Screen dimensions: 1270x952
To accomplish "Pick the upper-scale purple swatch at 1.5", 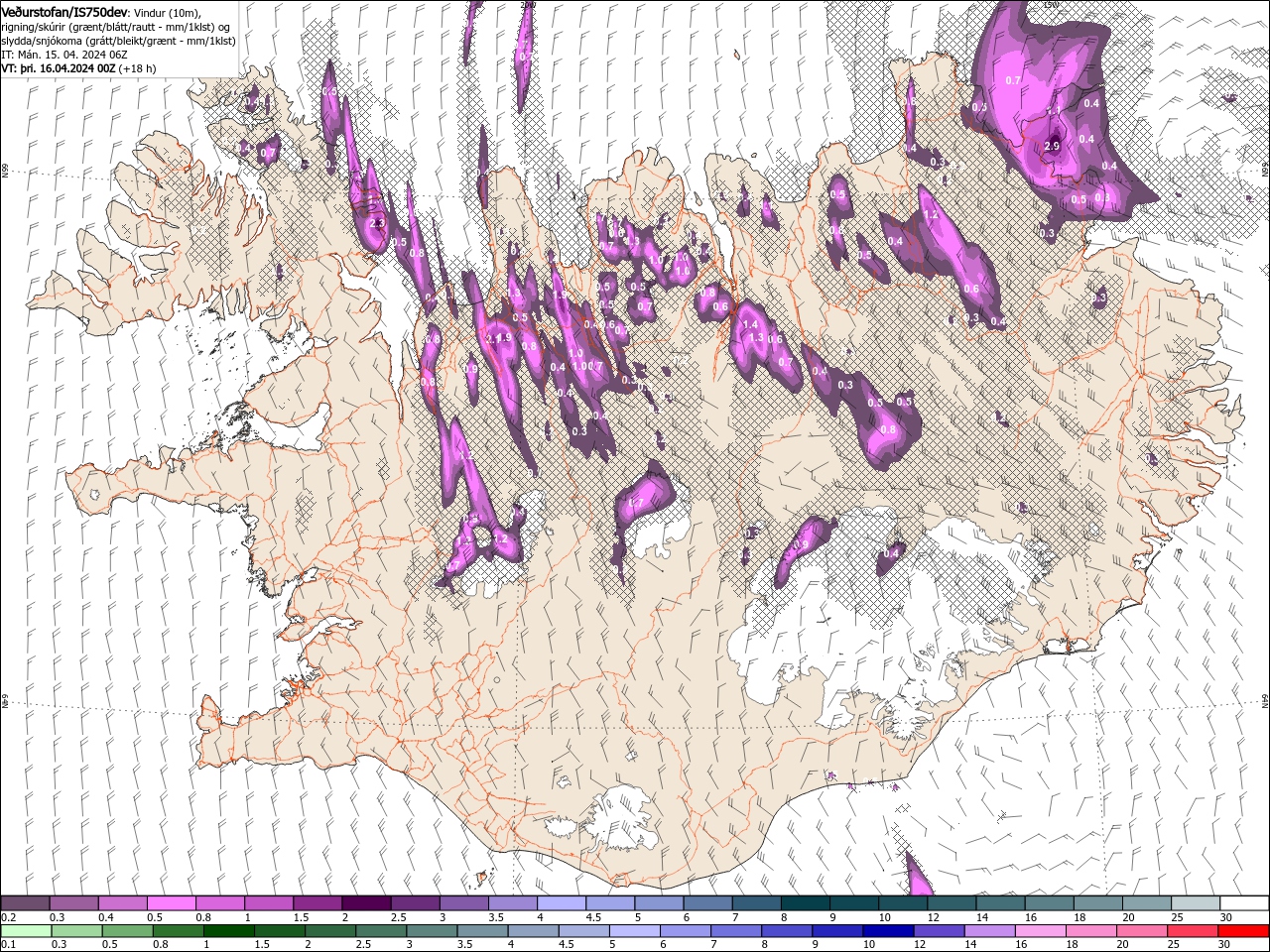I will click(x=317, y=903).
